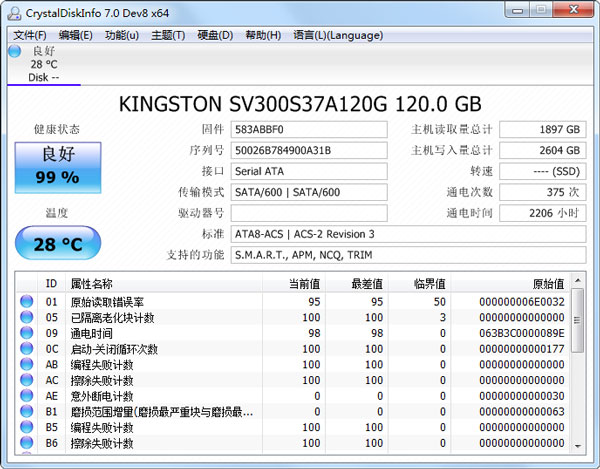600x469 pixels.
Task: Select the 良好 28 °C Disk tab
Action: pos(44,64)
